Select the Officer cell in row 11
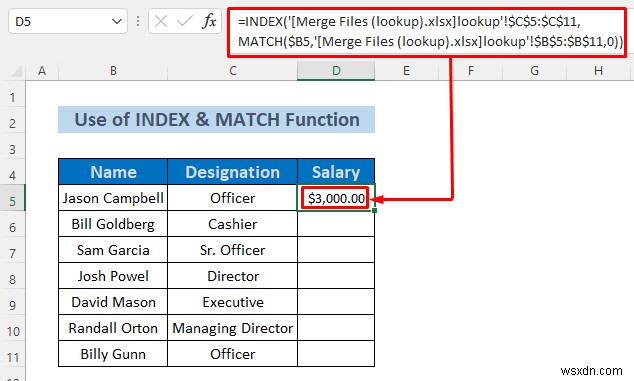The image size is (634, 381). pos(232,354)
